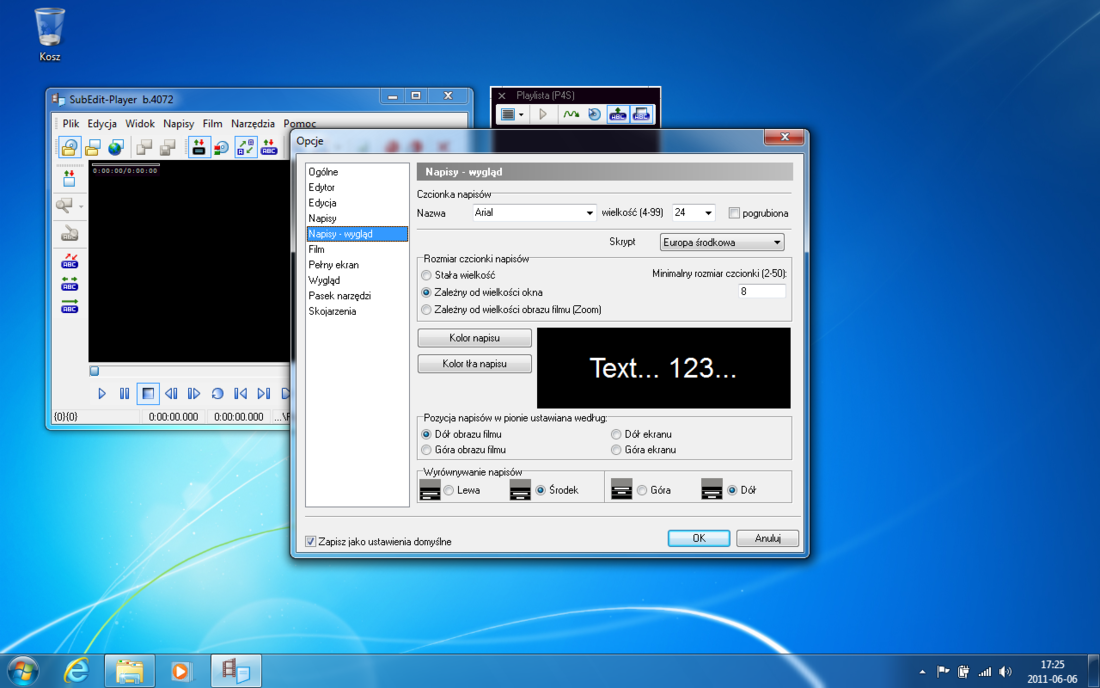
Task: Click the up-down arrows panel icon in the side toolbar
Action: click(x=69, y=178)
